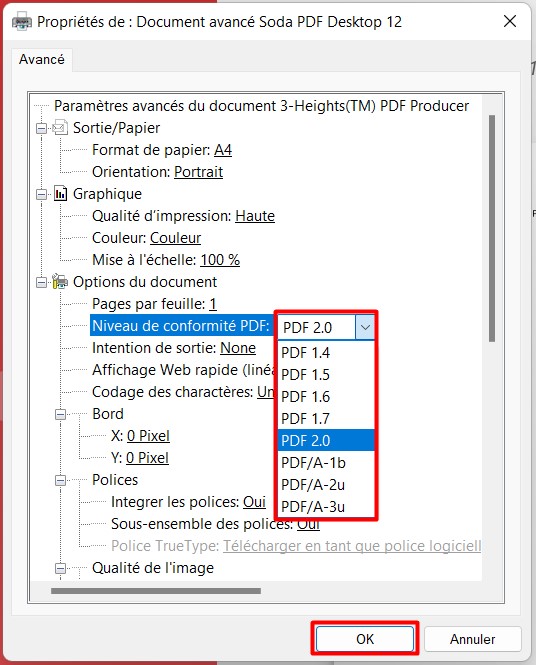Select Affichage Web rapide row
The image size is (536, 665).
(x=183, y=370)
